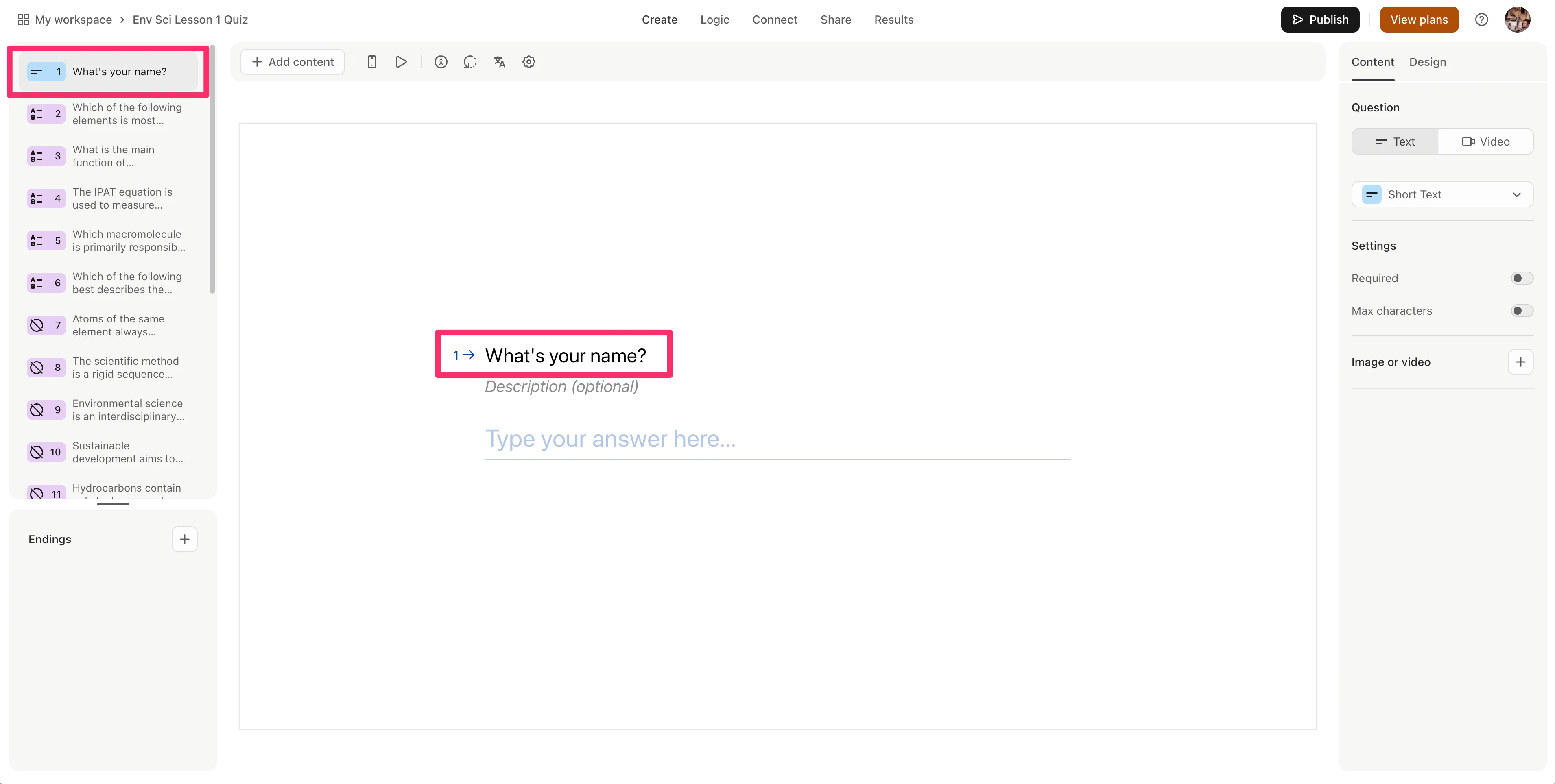Open the user profile avatar menu
Viewport: 1555px width, 784px height.
[1517, 19]
